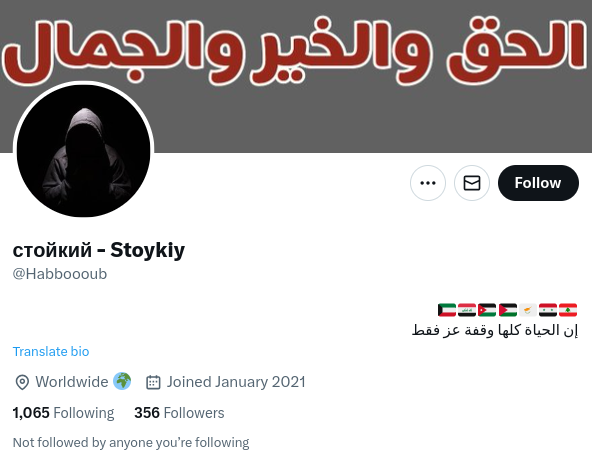Click the Arabic bio text line
This screenshot has height=468, width=592.
tap(495, 330)
